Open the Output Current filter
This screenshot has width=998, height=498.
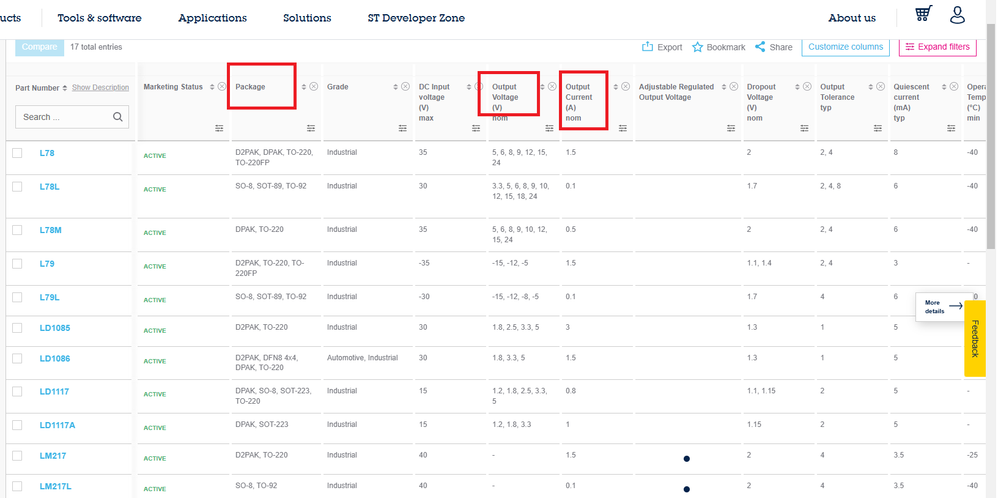click(x=623, y=128)
